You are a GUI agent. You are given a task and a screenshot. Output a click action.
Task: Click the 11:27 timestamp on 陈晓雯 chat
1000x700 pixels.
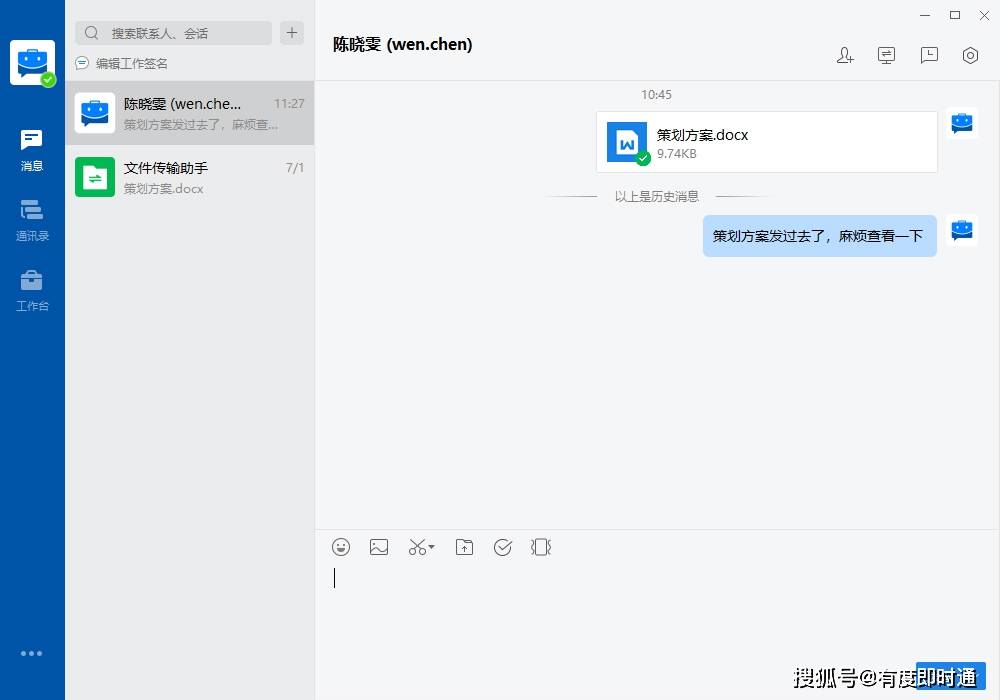[x=289, y=103]
